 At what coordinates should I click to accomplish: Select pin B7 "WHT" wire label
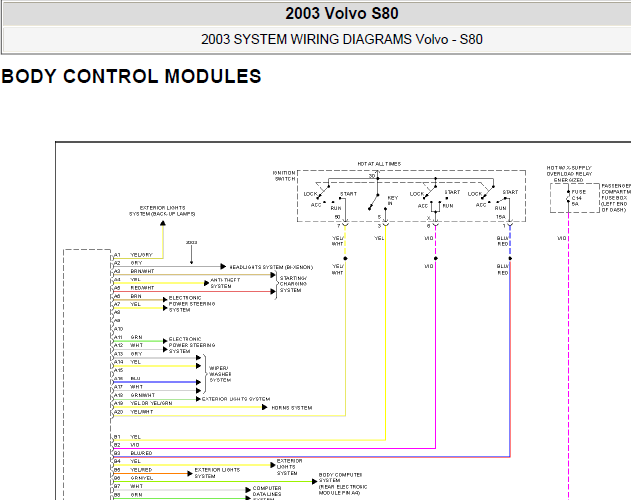pyautogui.click(x=136, y=486)
